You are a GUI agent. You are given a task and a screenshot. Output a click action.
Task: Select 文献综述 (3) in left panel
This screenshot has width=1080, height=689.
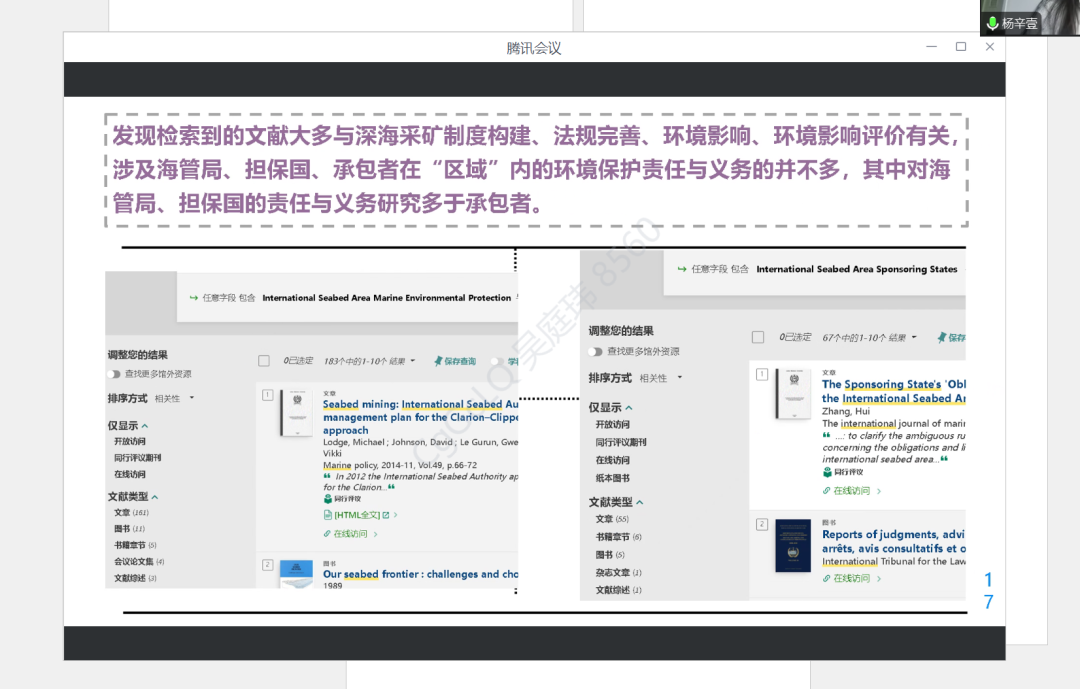click(136, 578)
